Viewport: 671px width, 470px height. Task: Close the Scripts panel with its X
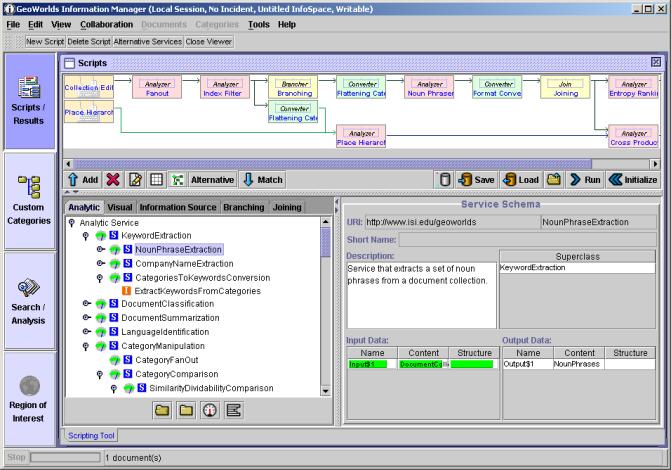coord(656,62)
